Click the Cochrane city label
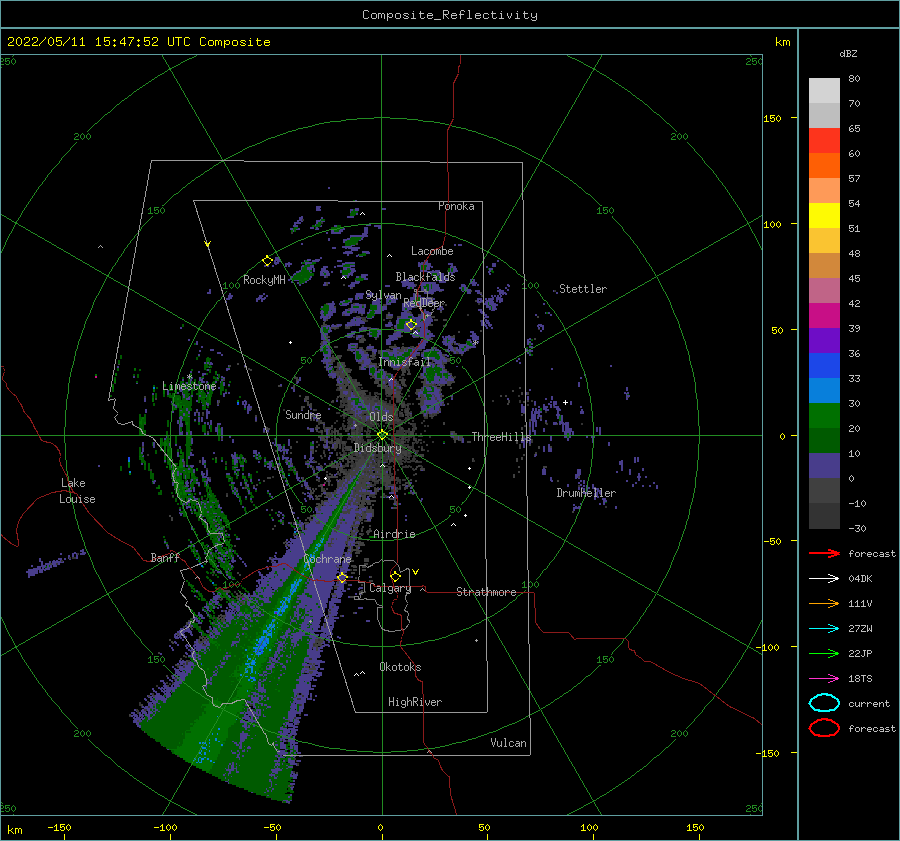The image size is (900, 841). point(327,559)
